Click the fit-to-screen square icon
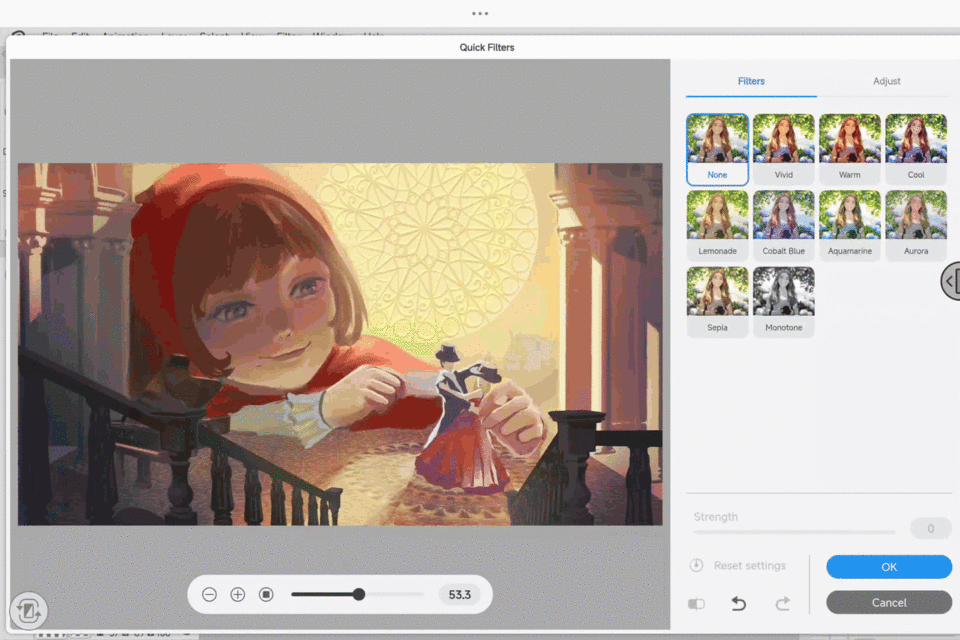960x640 pixels. tap(266, 595)
